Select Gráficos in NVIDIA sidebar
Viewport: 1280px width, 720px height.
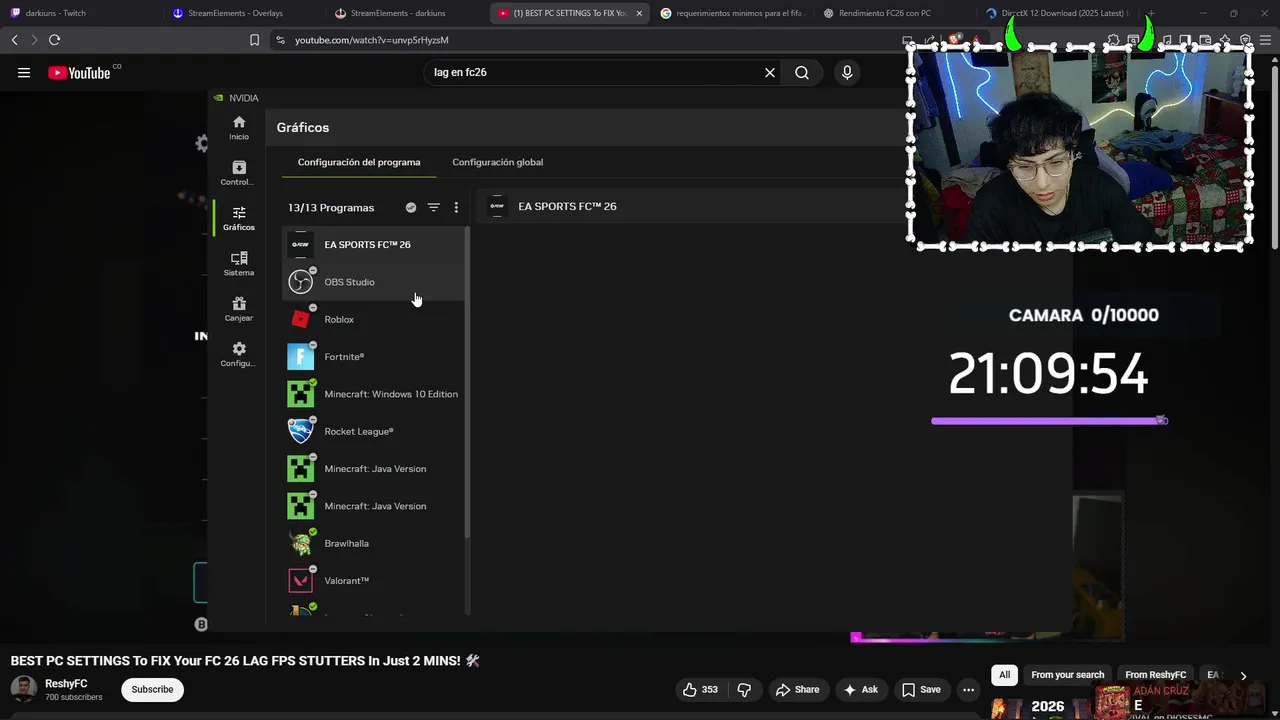coord(239,219)
